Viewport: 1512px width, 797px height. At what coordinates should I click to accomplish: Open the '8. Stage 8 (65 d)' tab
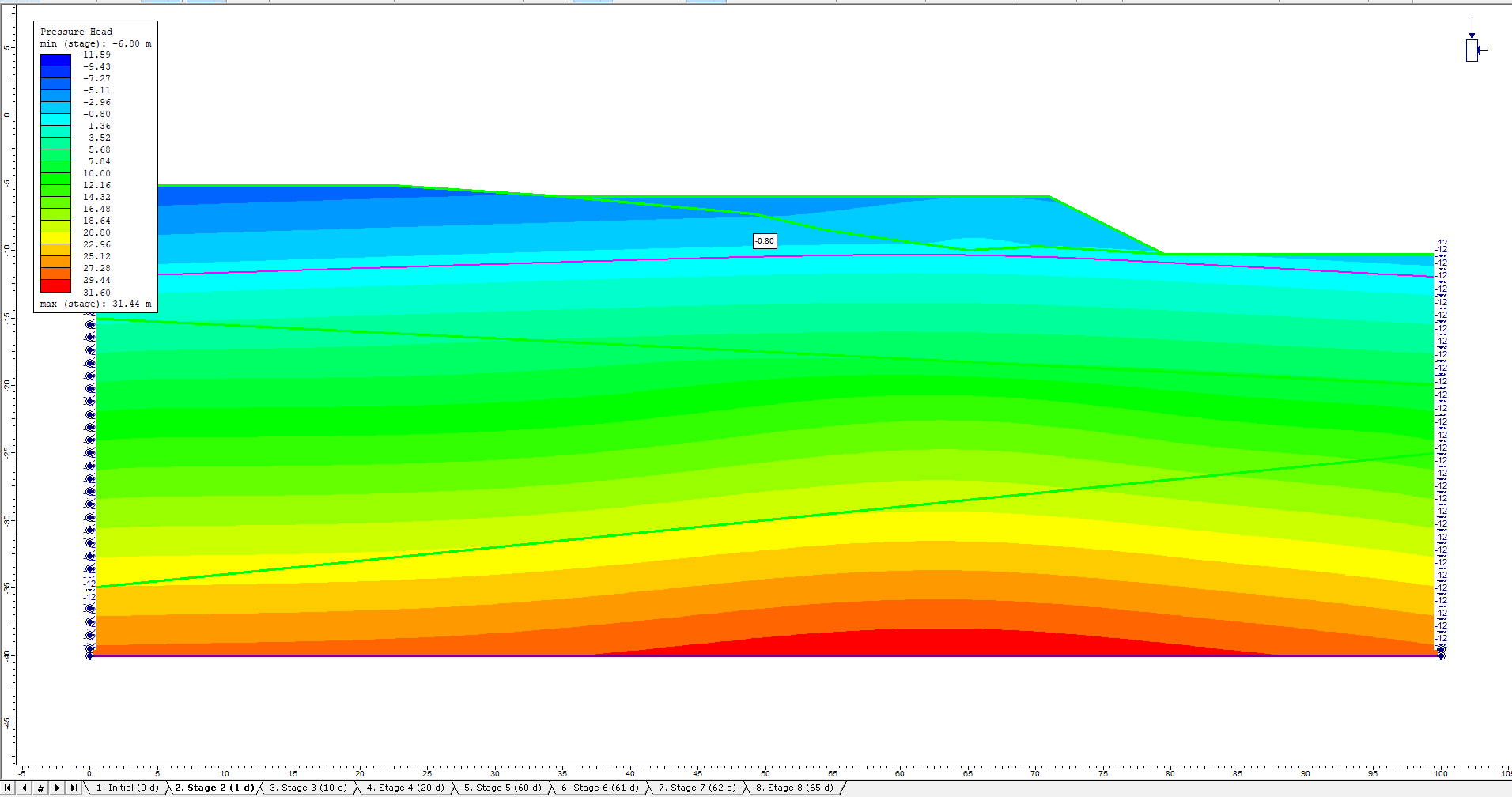click(x=794, y=788)
